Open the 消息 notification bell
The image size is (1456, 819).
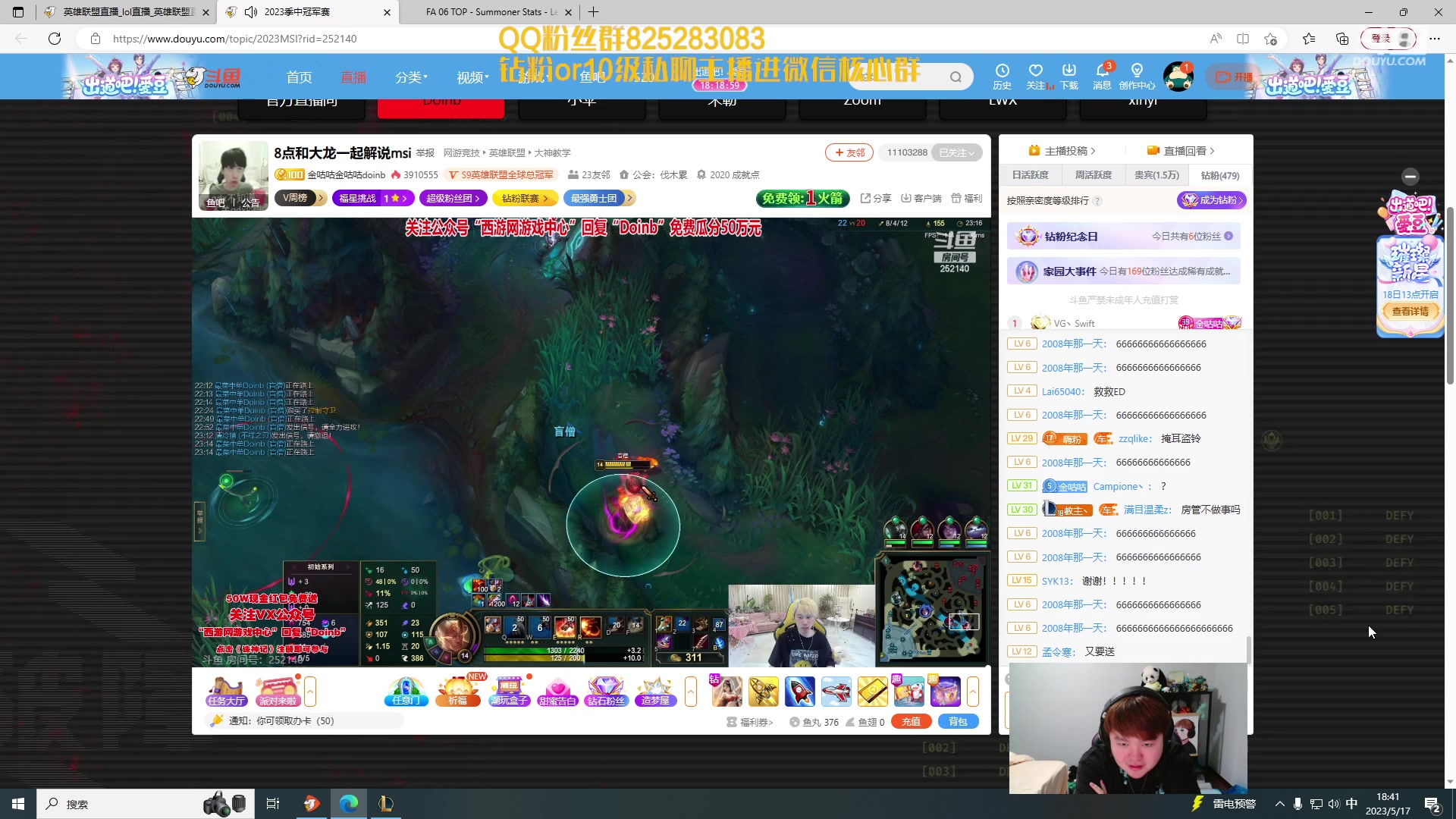(1102, 76)
